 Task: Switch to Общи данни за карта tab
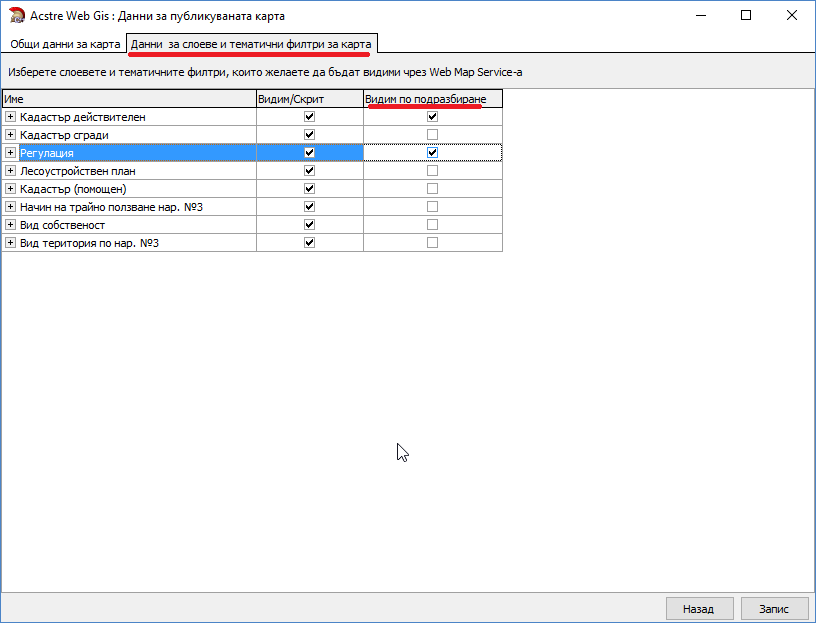coord(65,45)
